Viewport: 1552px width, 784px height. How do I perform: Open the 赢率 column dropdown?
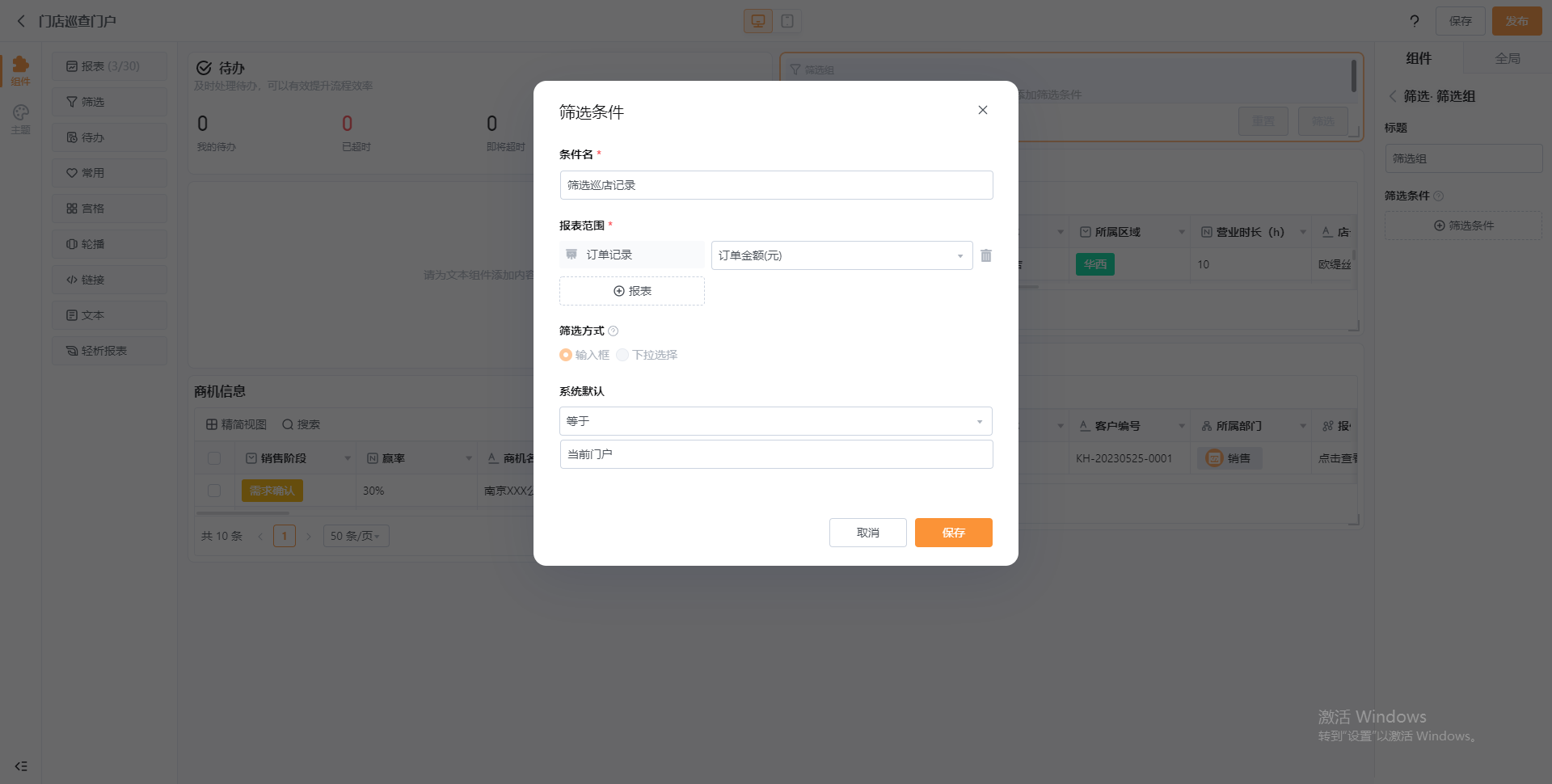pos(469,458)
